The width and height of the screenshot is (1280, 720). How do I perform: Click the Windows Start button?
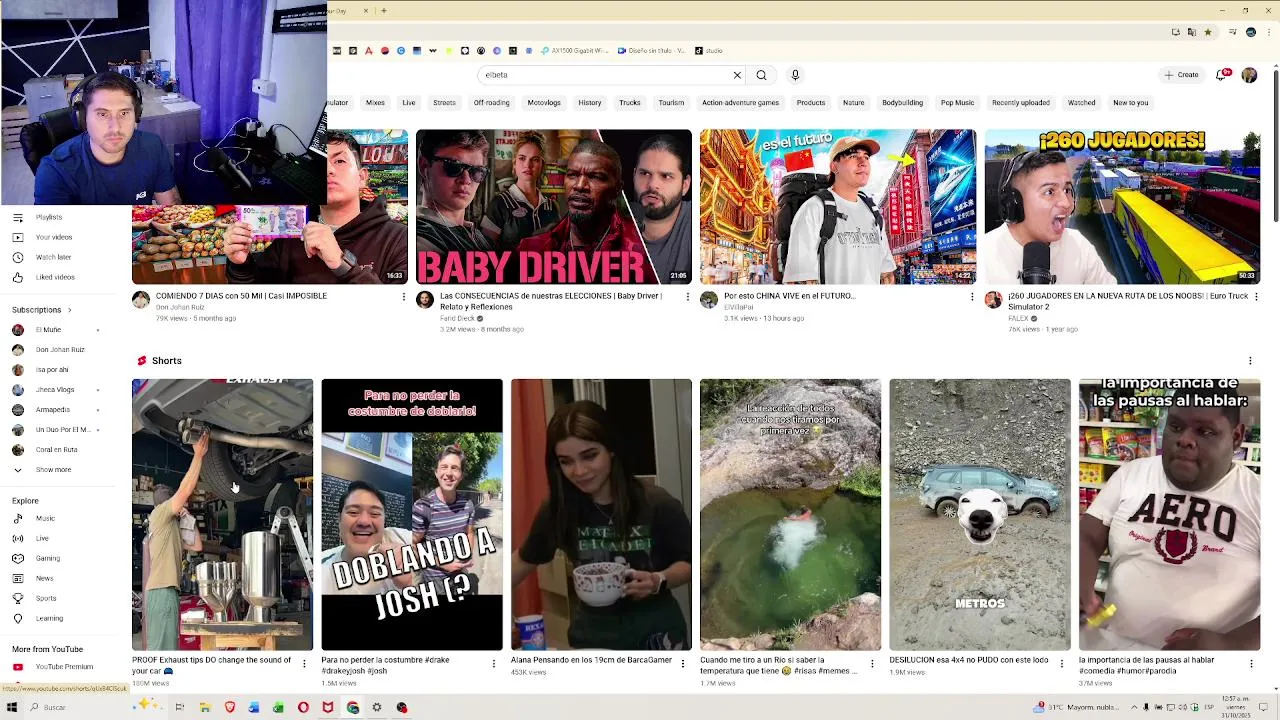[x=11, y=707]
